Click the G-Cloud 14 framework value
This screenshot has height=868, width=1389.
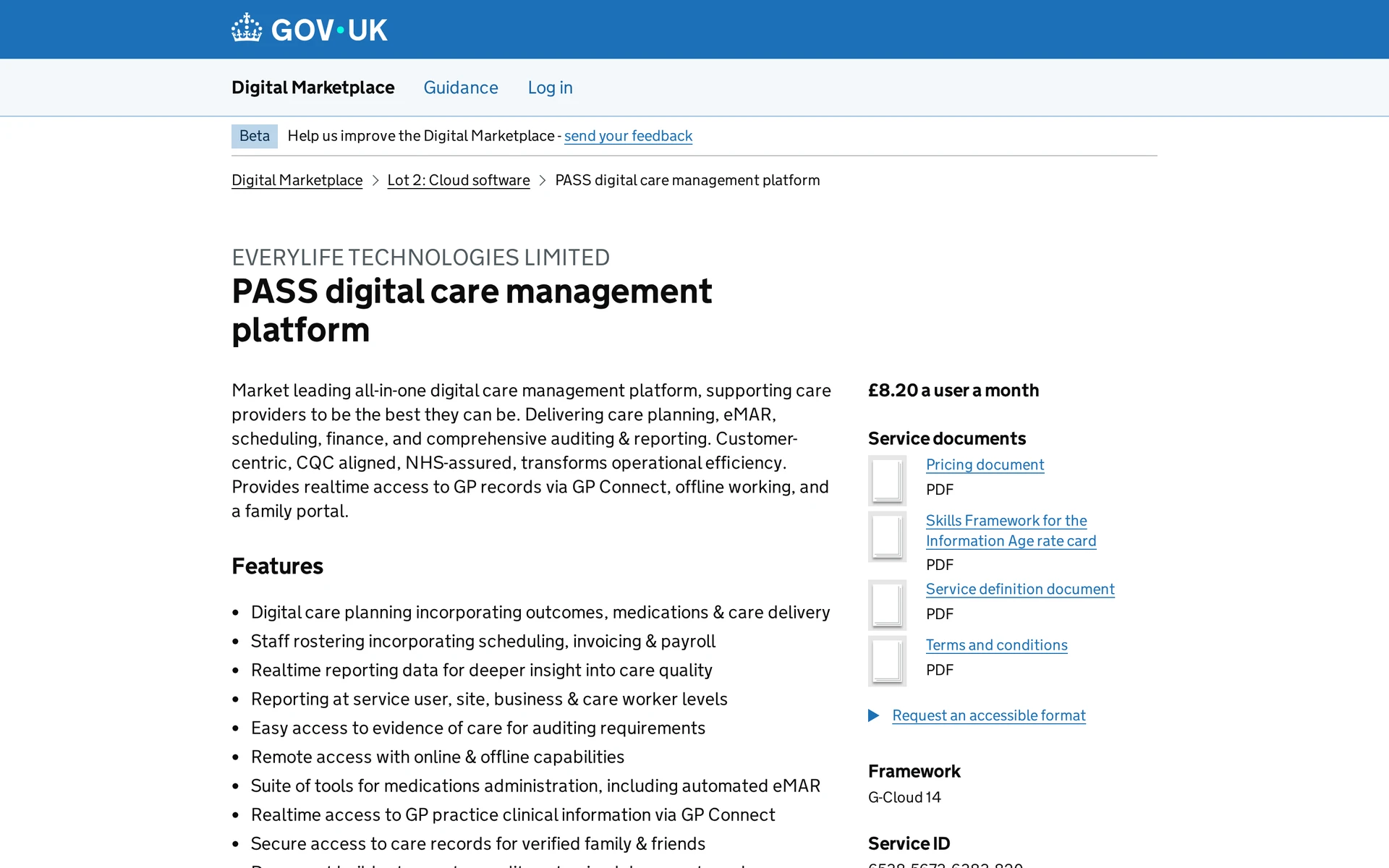pos(904,797)
